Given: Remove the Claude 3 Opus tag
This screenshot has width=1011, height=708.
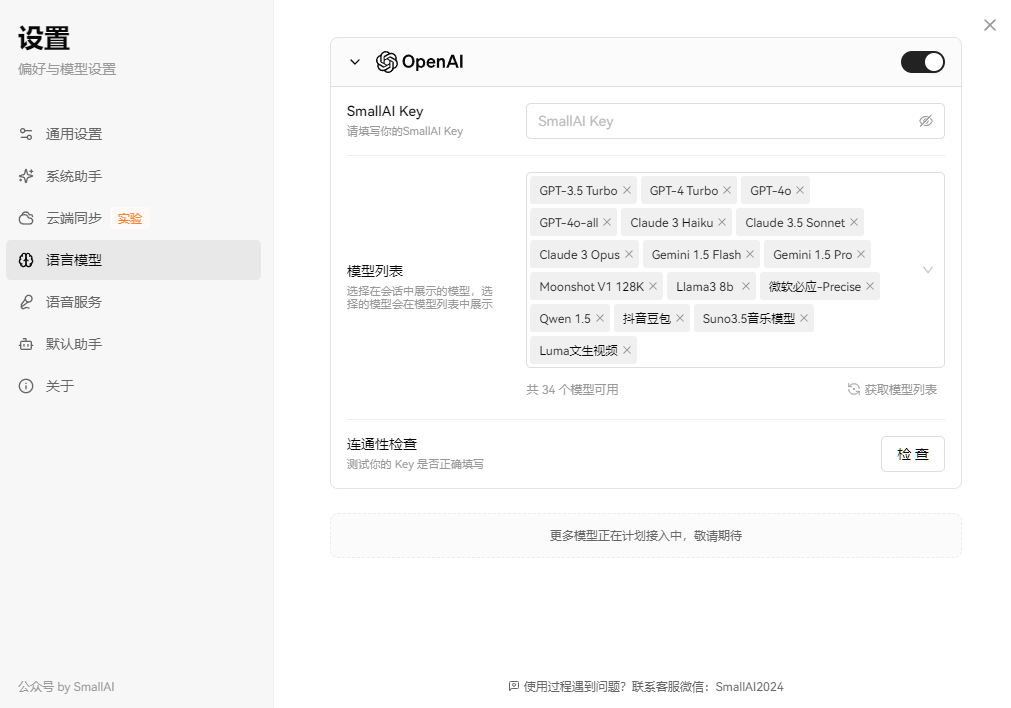Looking at the screenshot, I should click(629, 254).
